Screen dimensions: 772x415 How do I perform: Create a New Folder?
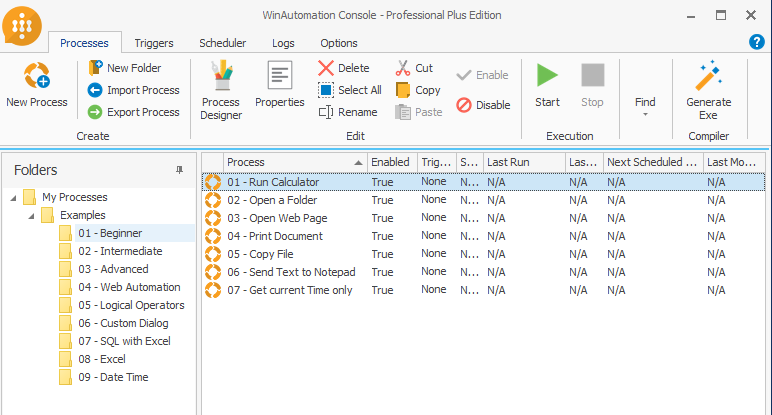tap(125, 68)
